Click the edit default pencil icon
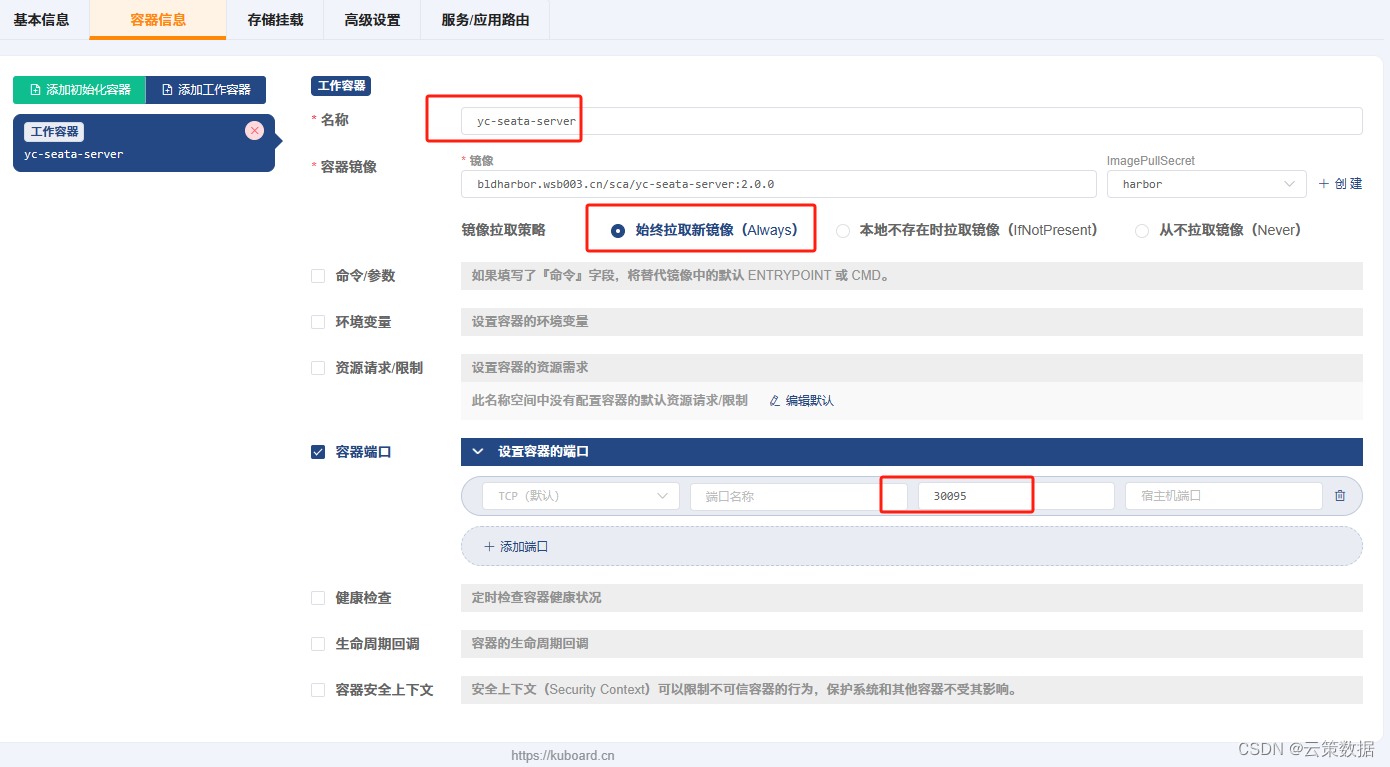Viewport: 1390px width, 767px height. click(774, 400)
